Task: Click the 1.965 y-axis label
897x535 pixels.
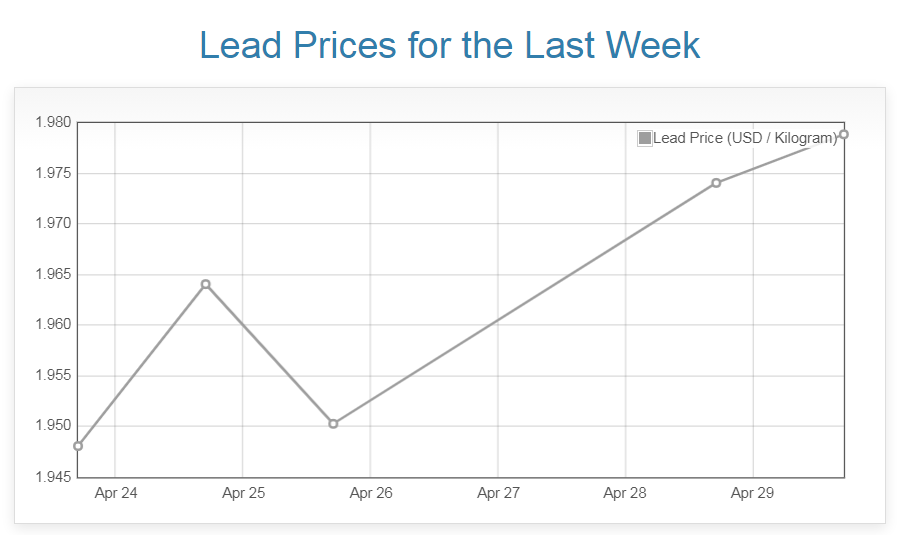Action: coord(52,275)
